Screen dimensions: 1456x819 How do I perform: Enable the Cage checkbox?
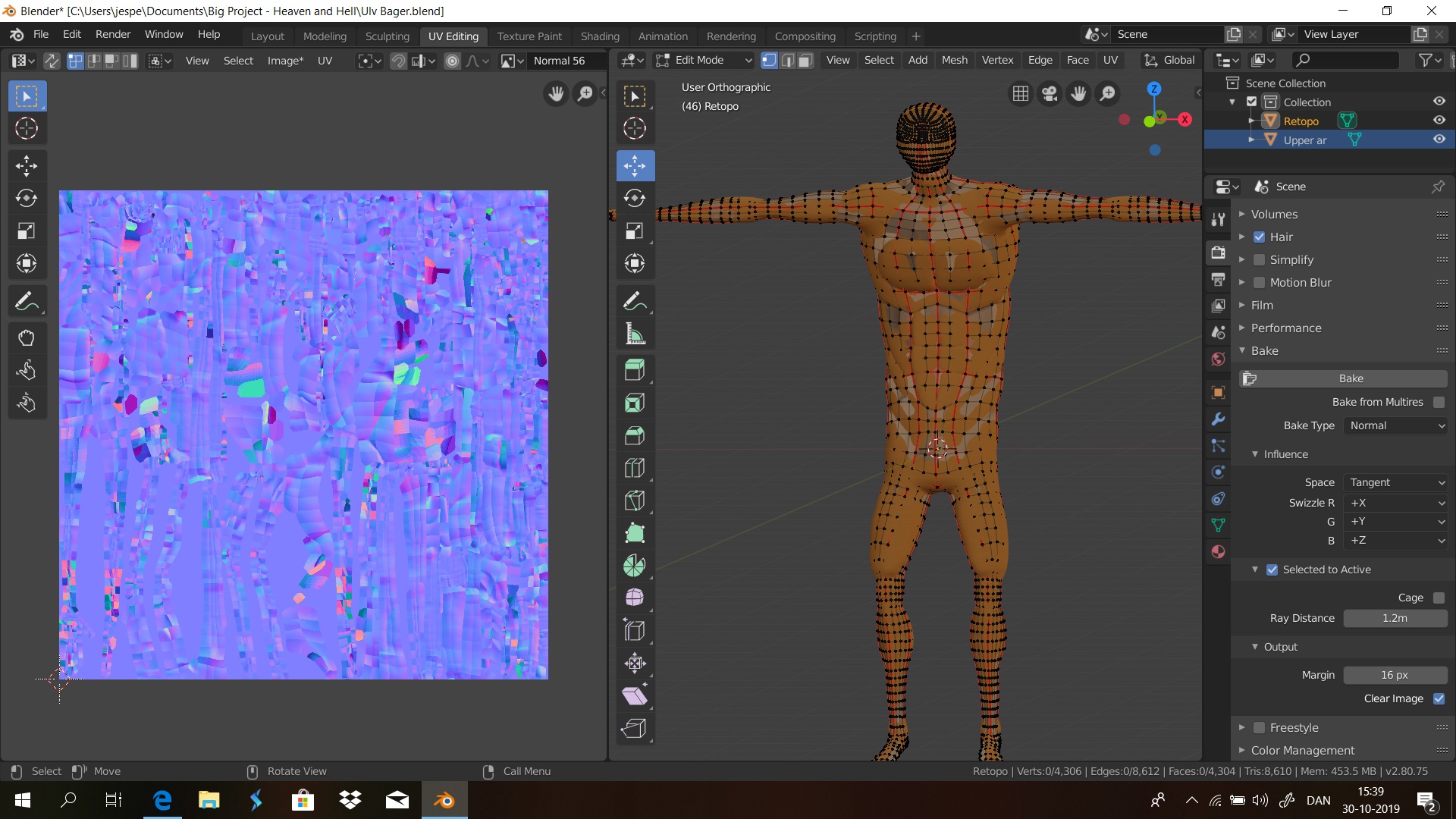pos(1439,598)
